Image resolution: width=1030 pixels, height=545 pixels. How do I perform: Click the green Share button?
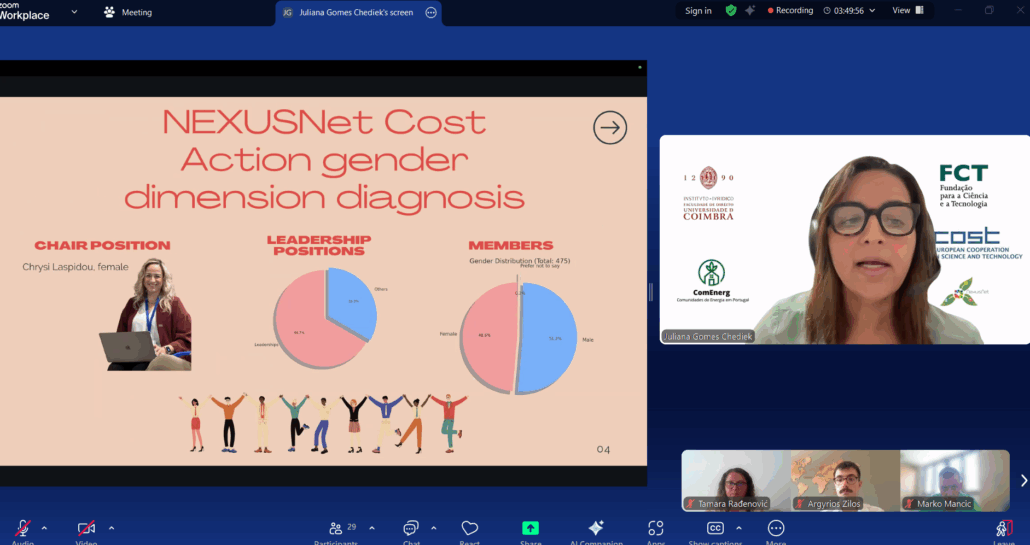[530, 528]
